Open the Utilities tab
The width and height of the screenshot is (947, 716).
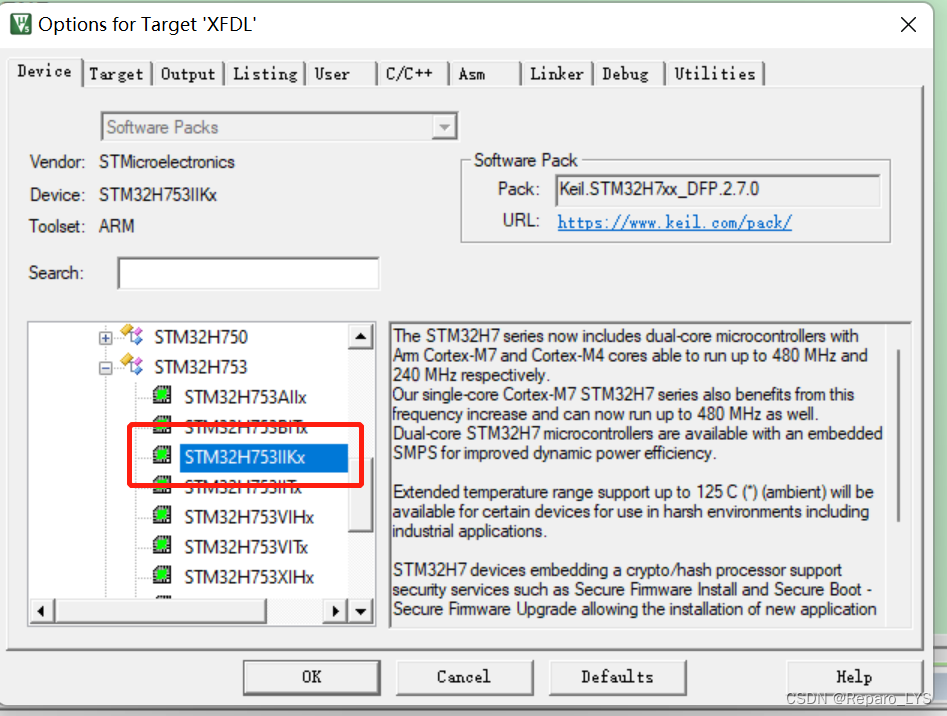pos(715,74)
